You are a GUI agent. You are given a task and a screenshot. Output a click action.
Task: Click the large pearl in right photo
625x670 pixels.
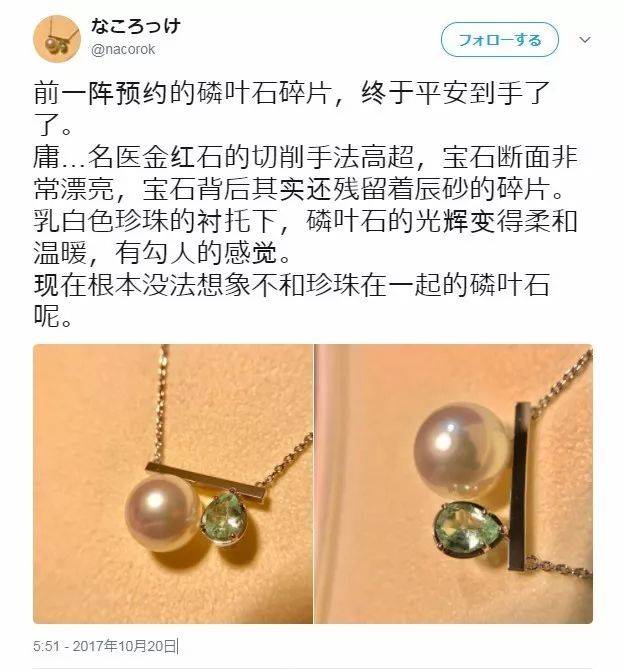(x=462, y=449)
